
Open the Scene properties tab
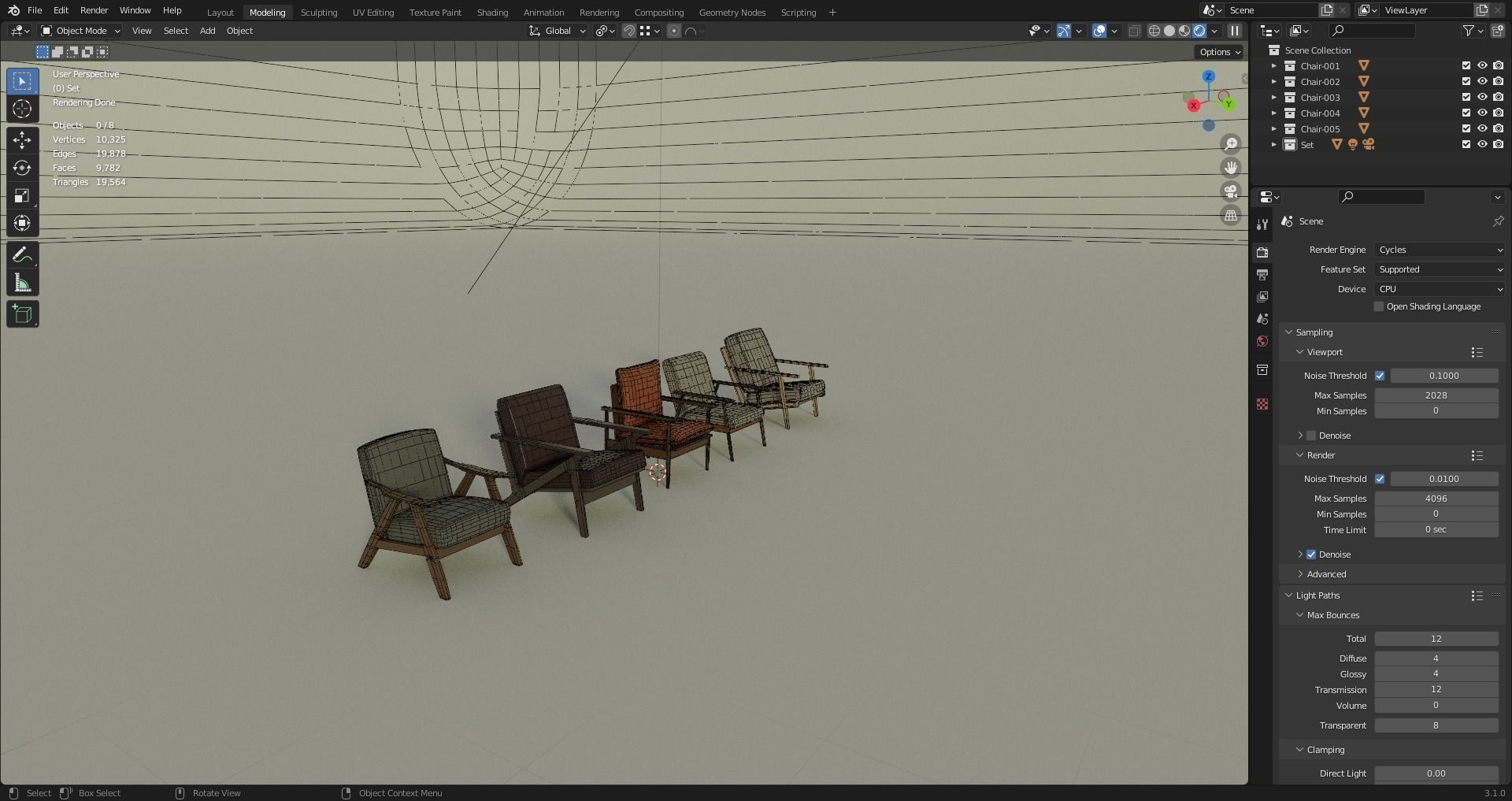tap(1262, 319)
